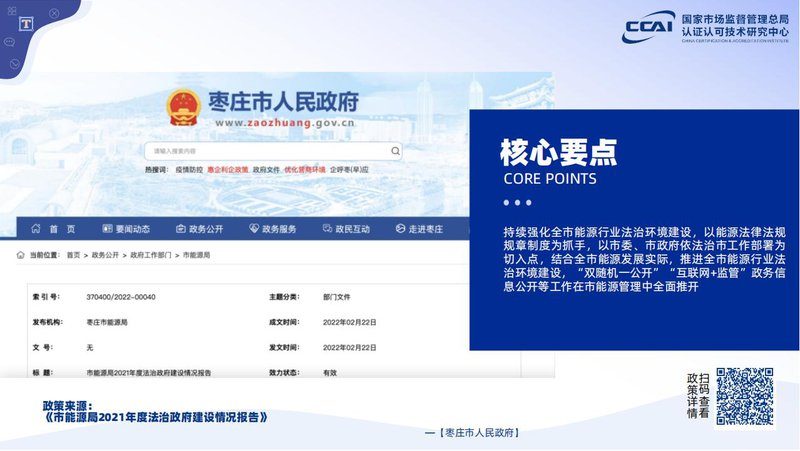This screenshot has width=800, height=451.
Task: Select the 文号 value 无
Action: click(x=90, y=347)
